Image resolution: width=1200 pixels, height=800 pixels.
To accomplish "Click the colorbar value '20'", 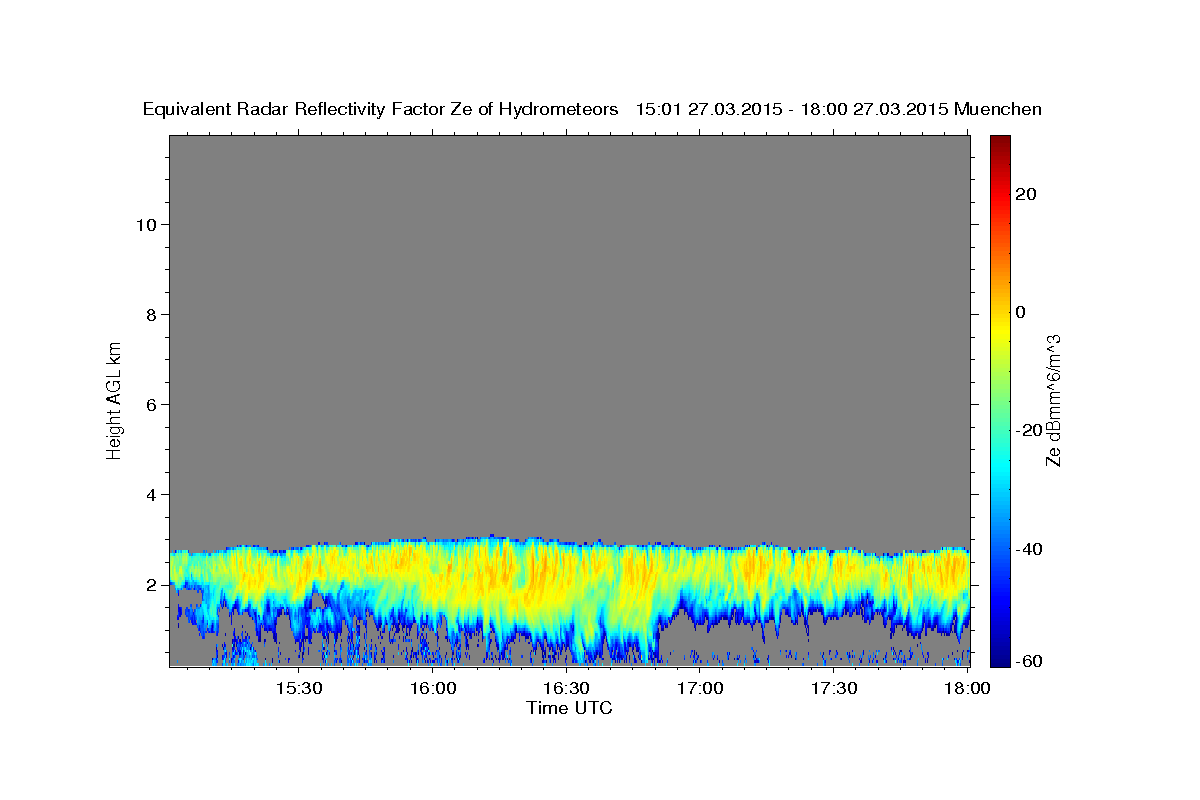I will pyautogui.click(x=1027, y=194).
